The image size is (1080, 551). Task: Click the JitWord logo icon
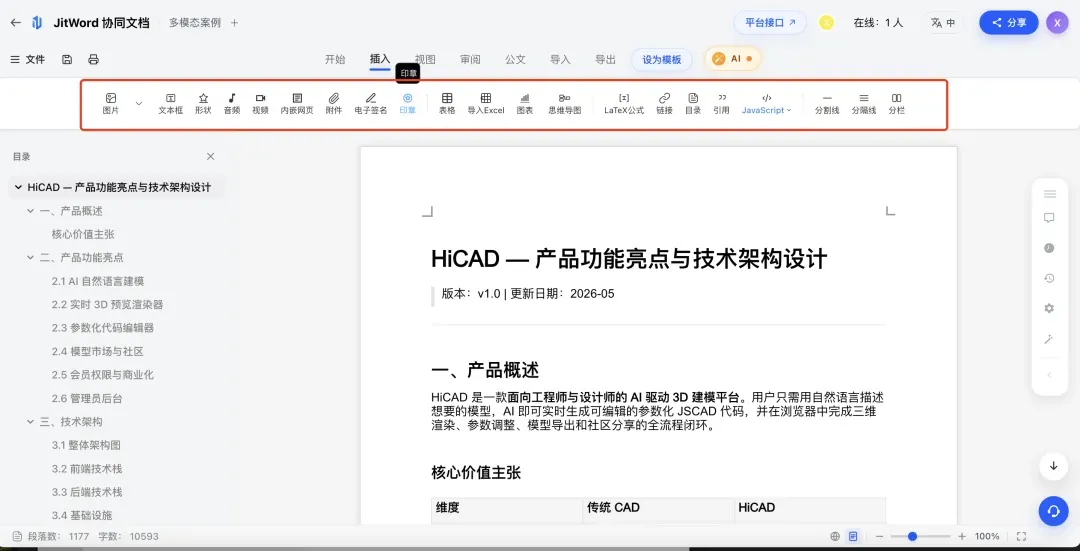(37, 23)
